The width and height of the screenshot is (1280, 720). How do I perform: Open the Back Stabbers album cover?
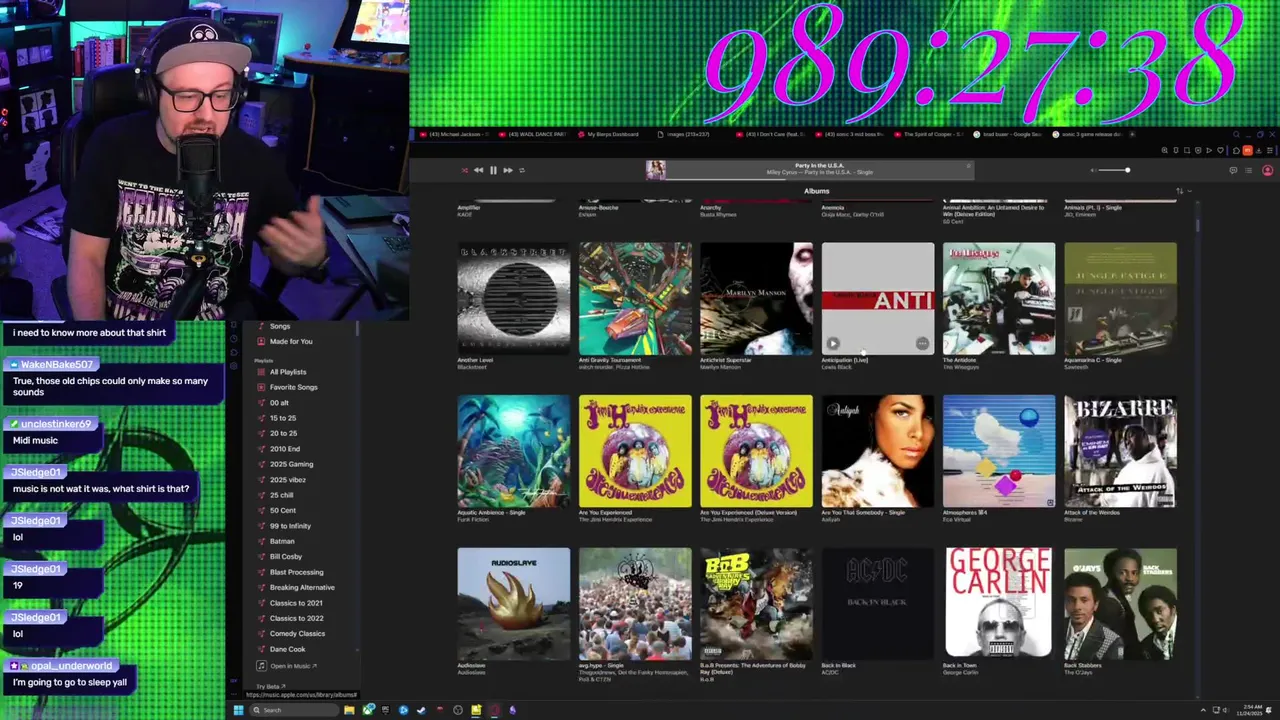point(1121,604)
